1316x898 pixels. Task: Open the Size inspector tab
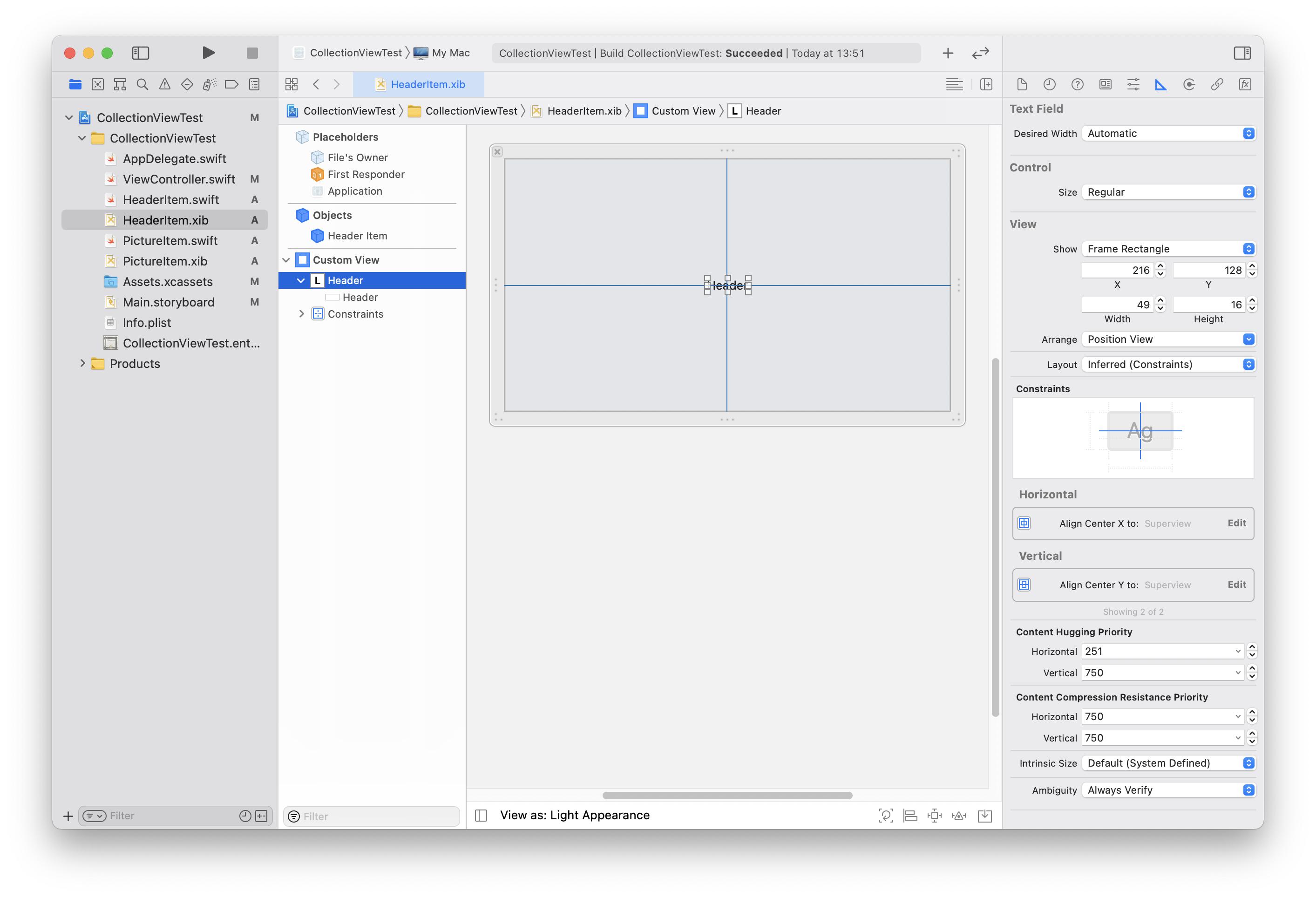point(1161,84)
